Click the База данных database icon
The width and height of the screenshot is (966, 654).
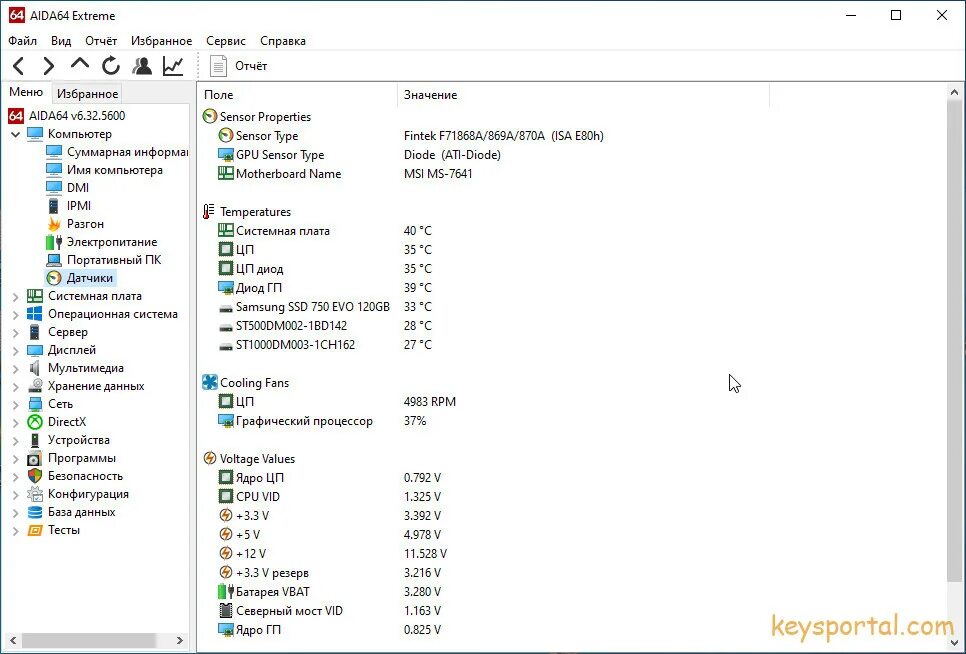pos(35,512)
